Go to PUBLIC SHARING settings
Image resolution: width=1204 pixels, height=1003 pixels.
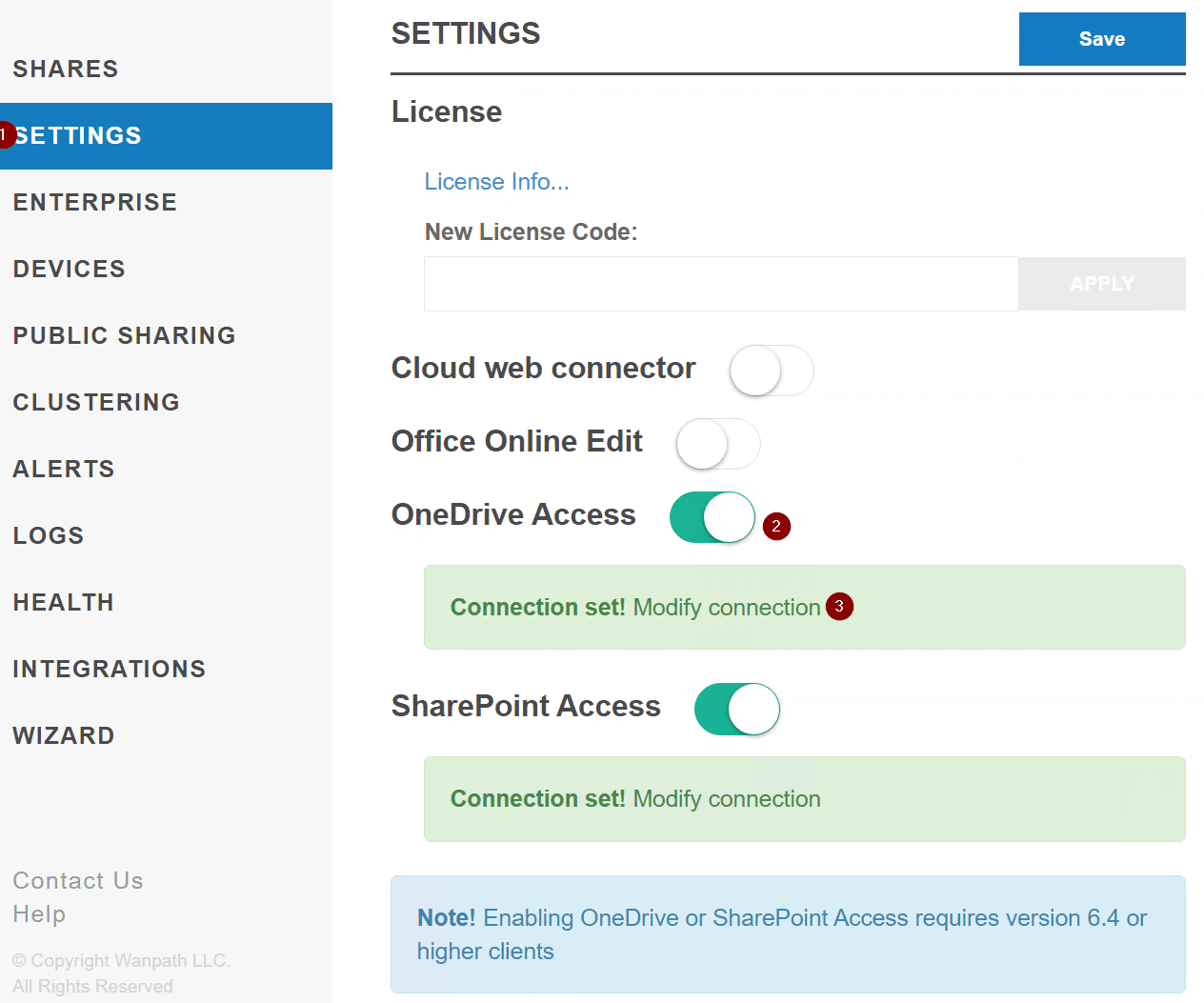pyautogui.click(x=124, y=335)
